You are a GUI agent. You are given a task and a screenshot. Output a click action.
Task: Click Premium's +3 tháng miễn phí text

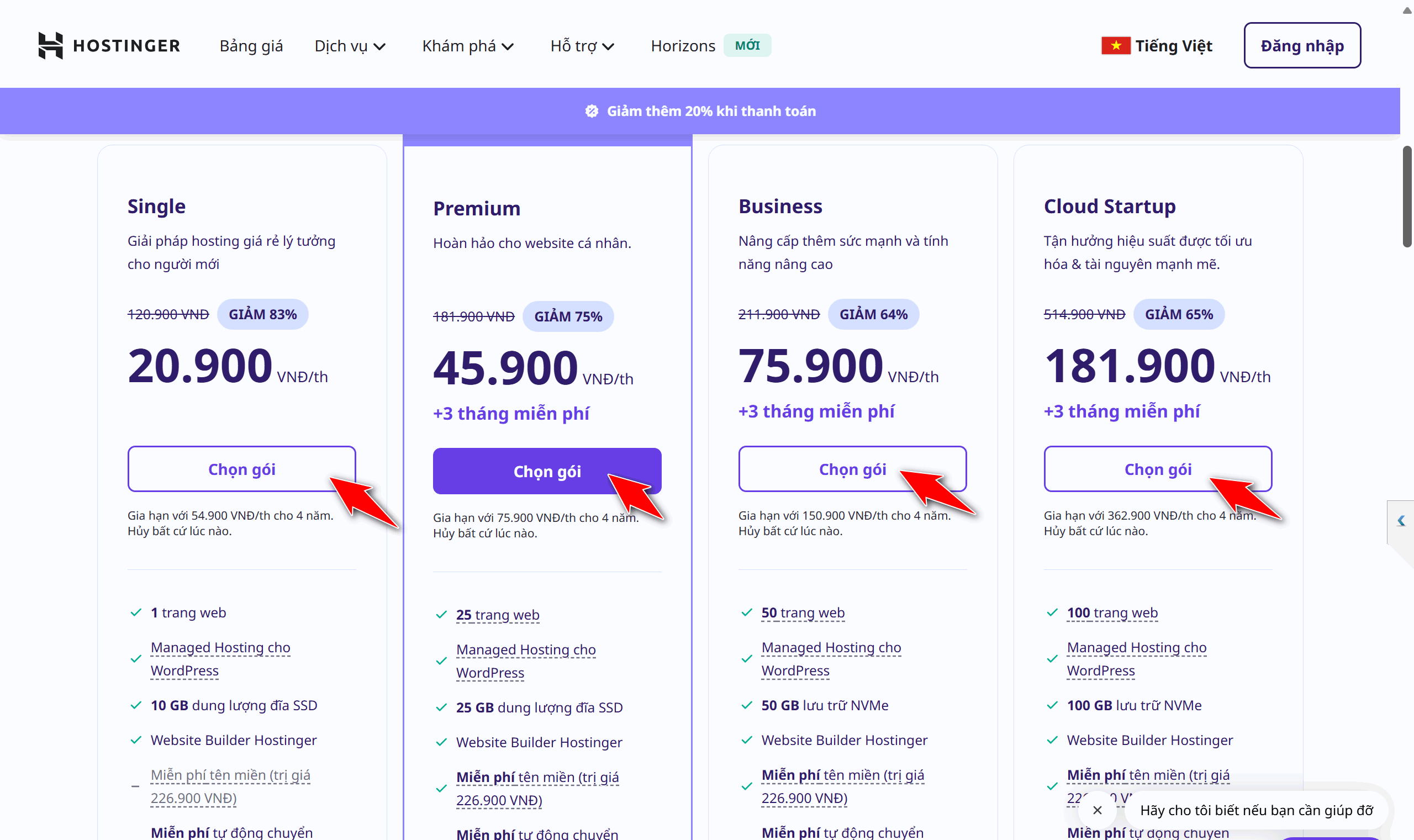pyautogui.click(x=511, y=414)
